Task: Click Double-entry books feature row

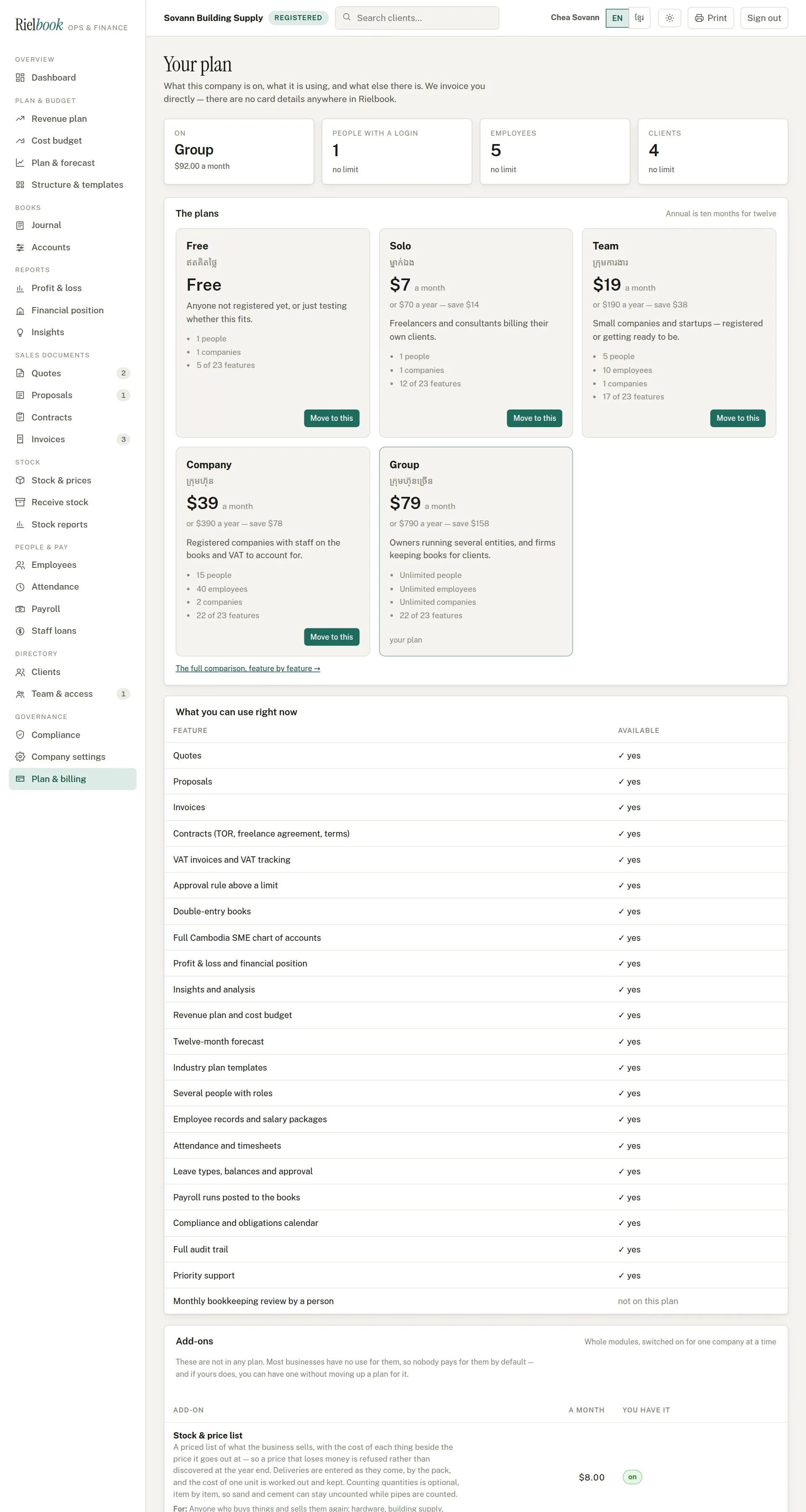Action: 476,911
